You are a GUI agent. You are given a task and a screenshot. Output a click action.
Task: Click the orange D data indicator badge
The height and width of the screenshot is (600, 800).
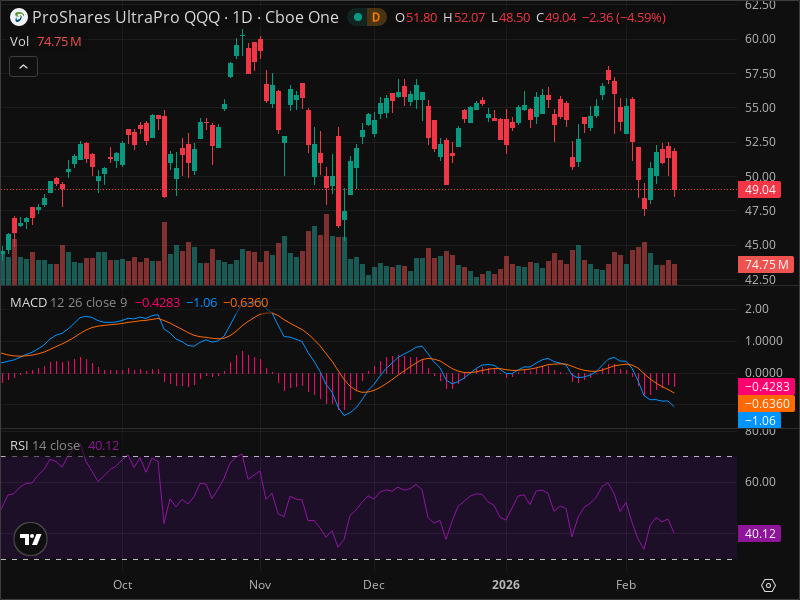376,17
